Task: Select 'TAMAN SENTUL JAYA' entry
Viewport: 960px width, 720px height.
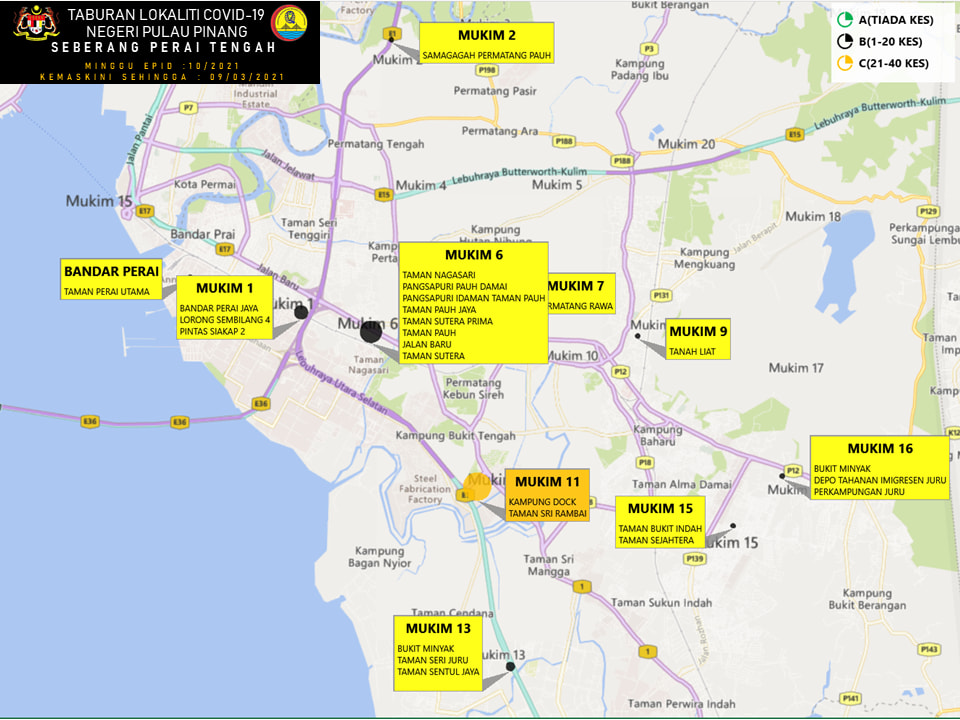Action: coord(438,672)
